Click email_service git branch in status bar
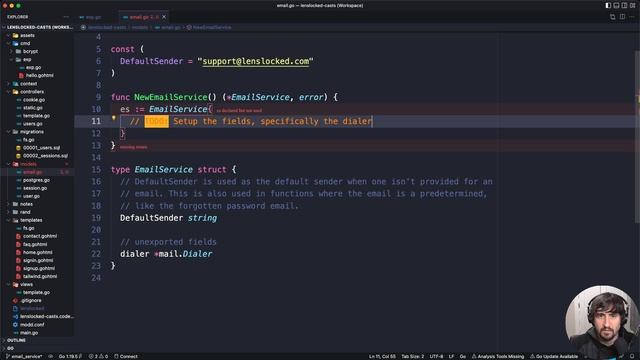The image size is (640, 360). pos(24,356)
